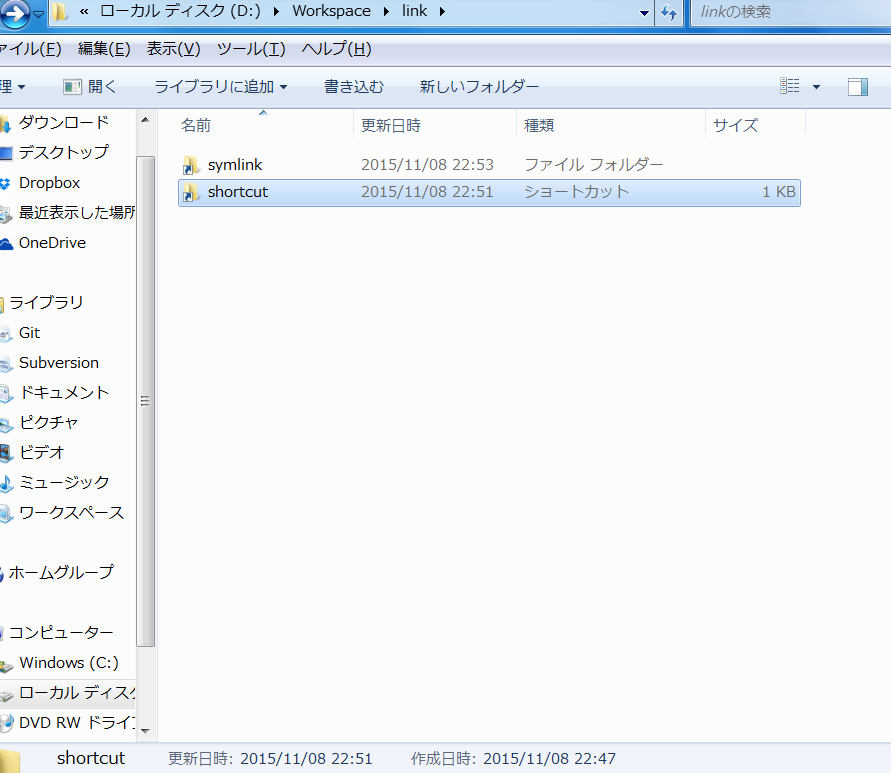The image size is (891, 773).
Task: Click the linkの検索 search field
Action: (x=790, y=13)
